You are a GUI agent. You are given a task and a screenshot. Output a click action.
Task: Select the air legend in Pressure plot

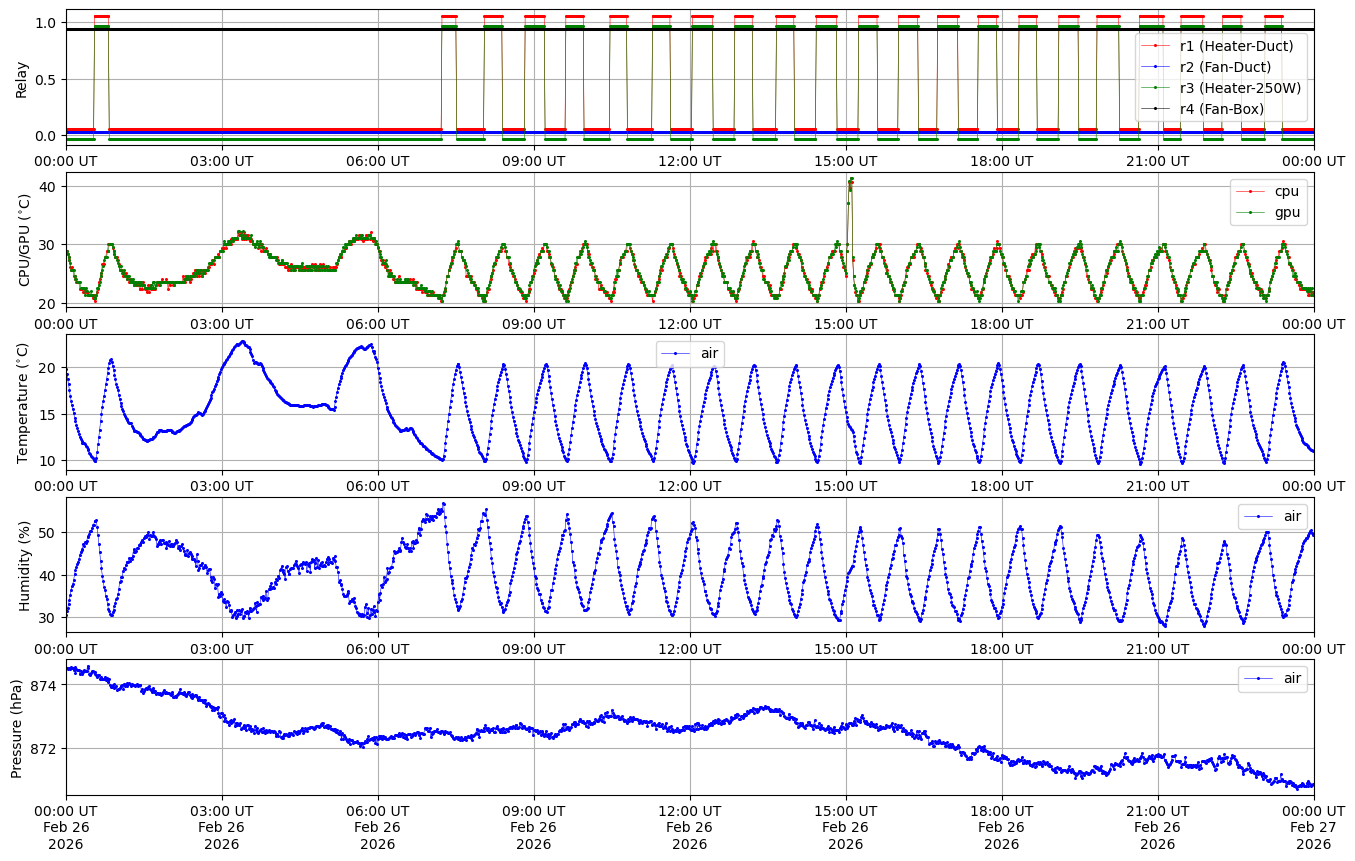1292,679
